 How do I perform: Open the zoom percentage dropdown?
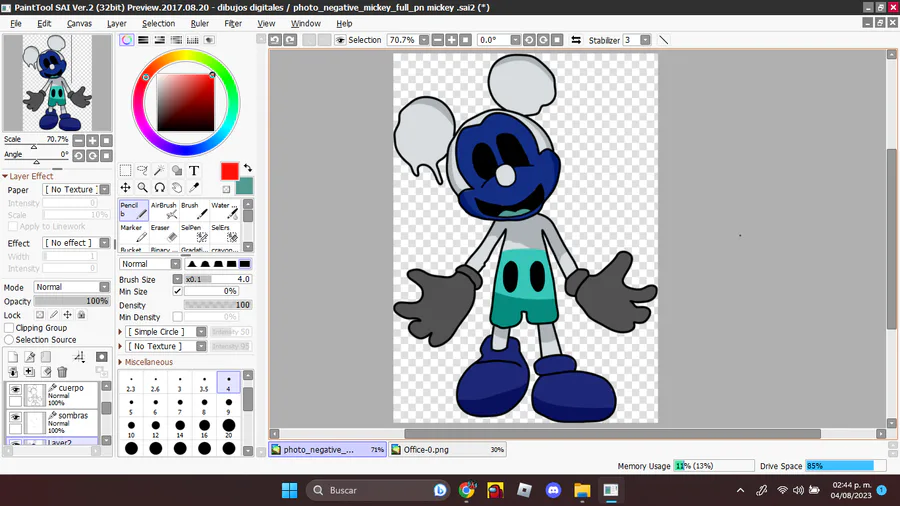pos(424,40)
